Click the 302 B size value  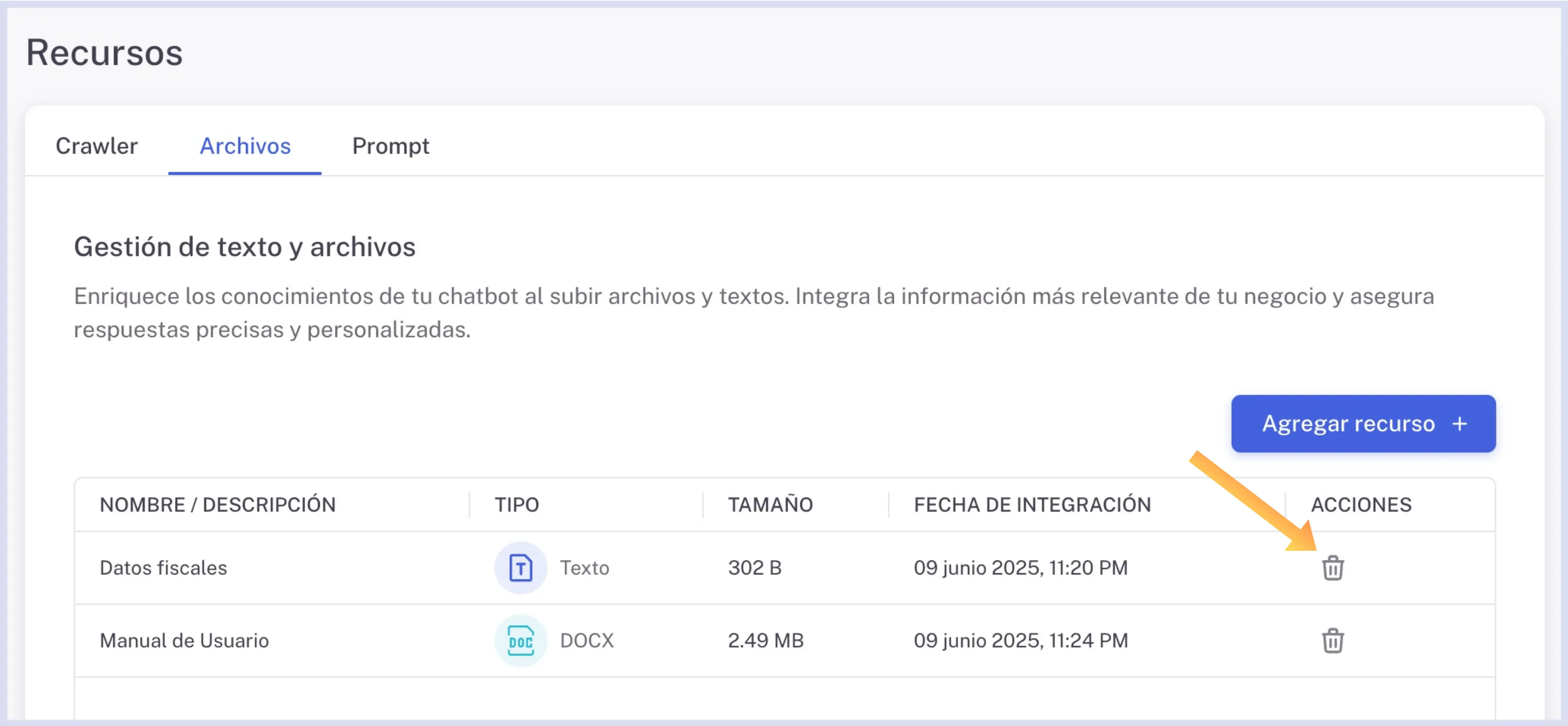754,568
